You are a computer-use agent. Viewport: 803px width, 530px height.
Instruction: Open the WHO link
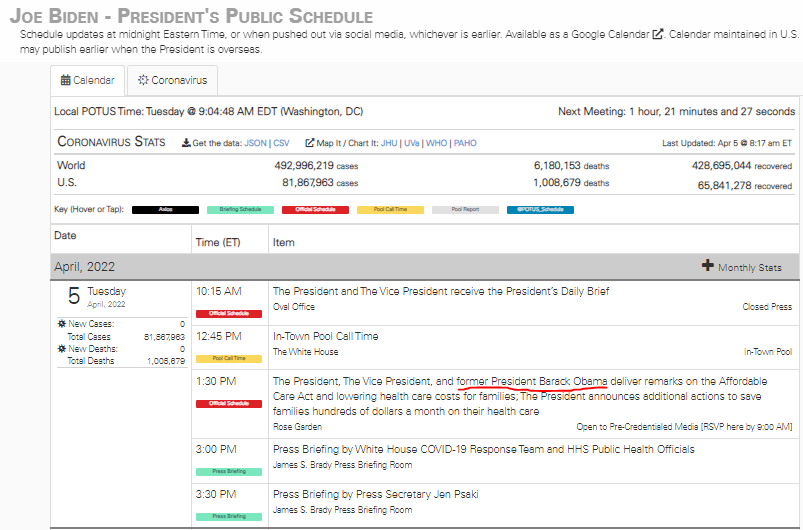click(x=436, y=143)
